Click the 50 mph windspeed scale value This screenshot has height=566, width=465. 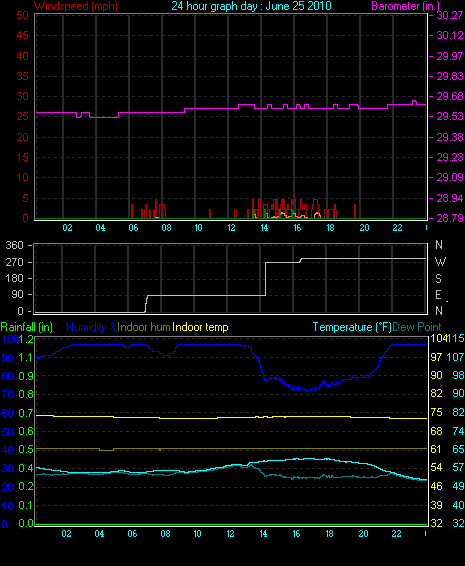(22, 15)
